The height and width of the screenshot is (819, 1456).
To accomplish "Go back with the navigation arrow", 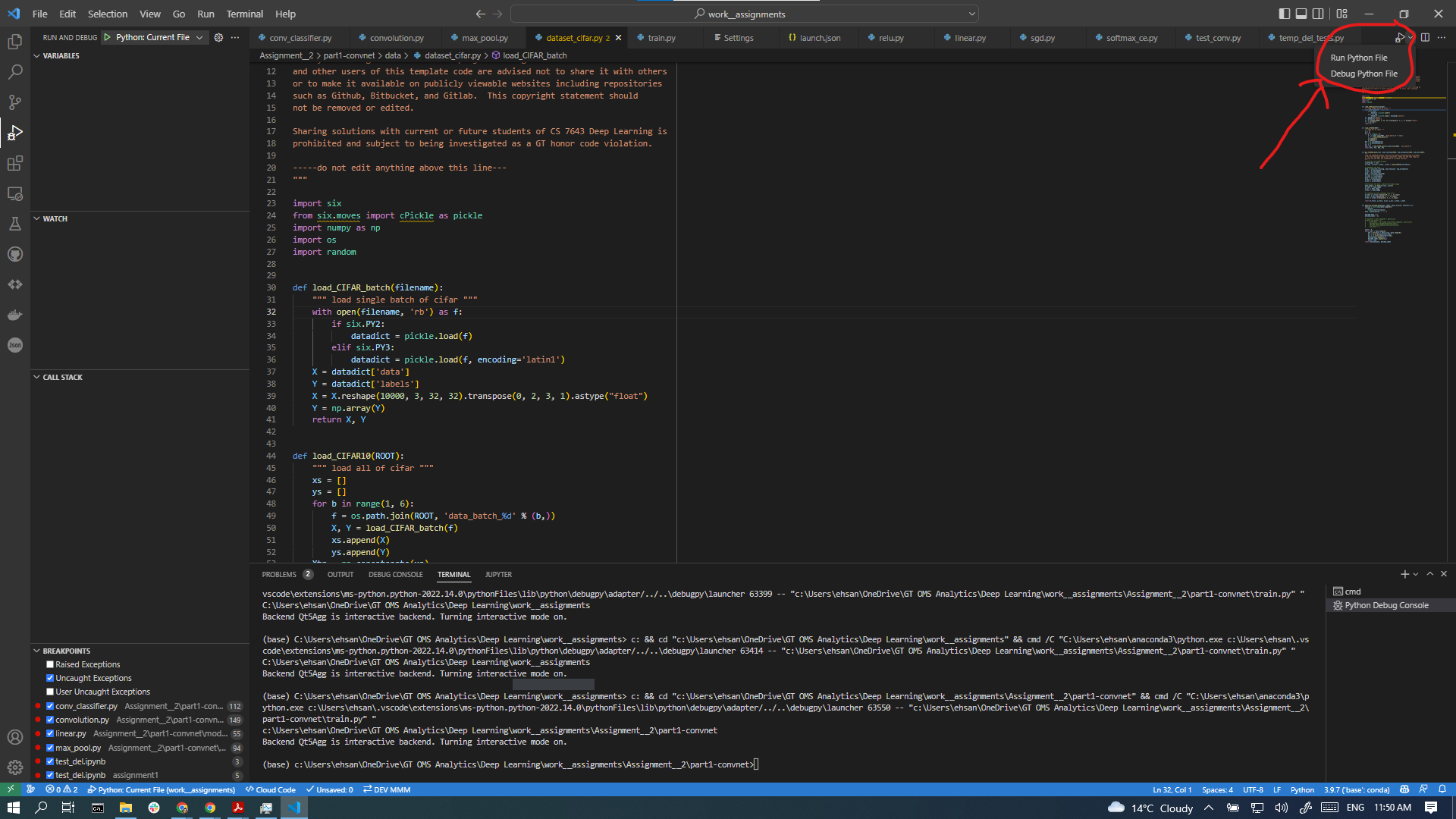I will pyautogui.click(x=480, y=14).
